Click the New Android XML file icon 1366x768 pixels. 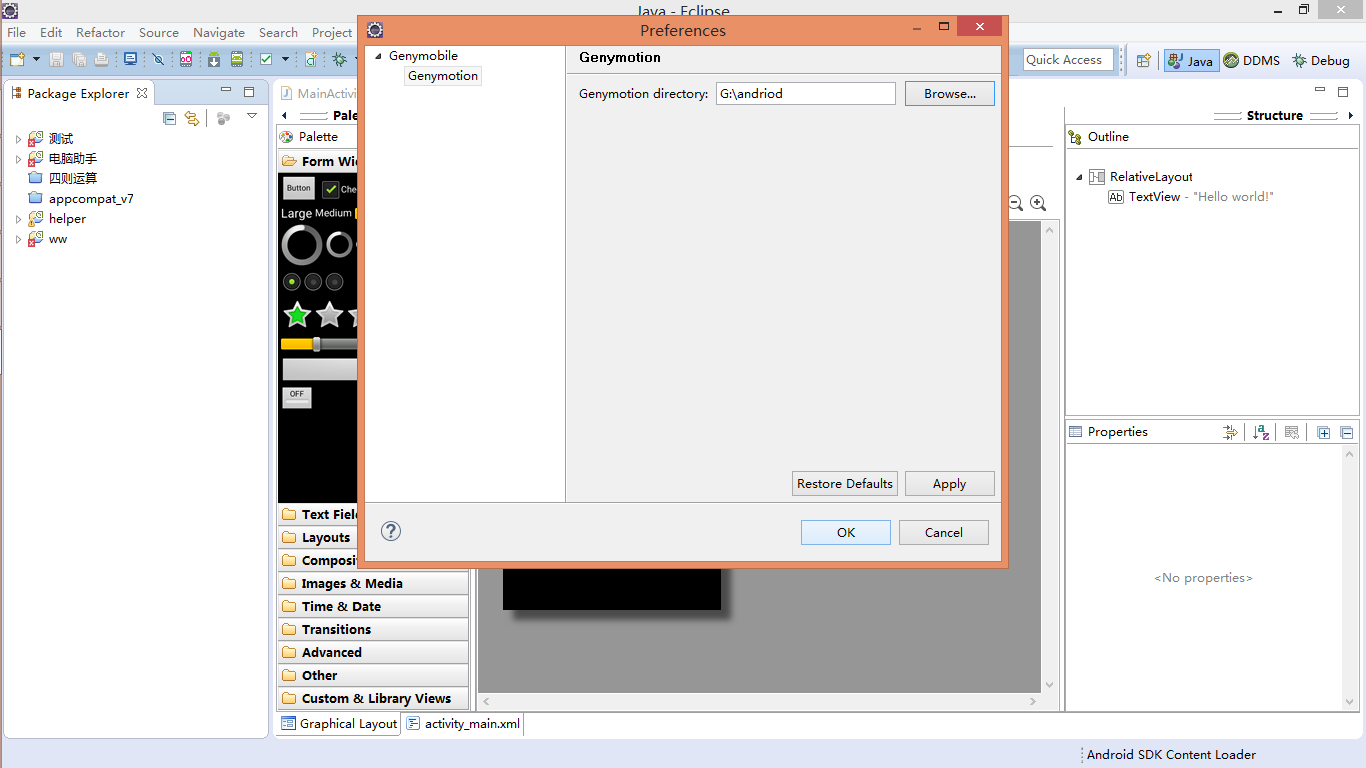point(312,60)
